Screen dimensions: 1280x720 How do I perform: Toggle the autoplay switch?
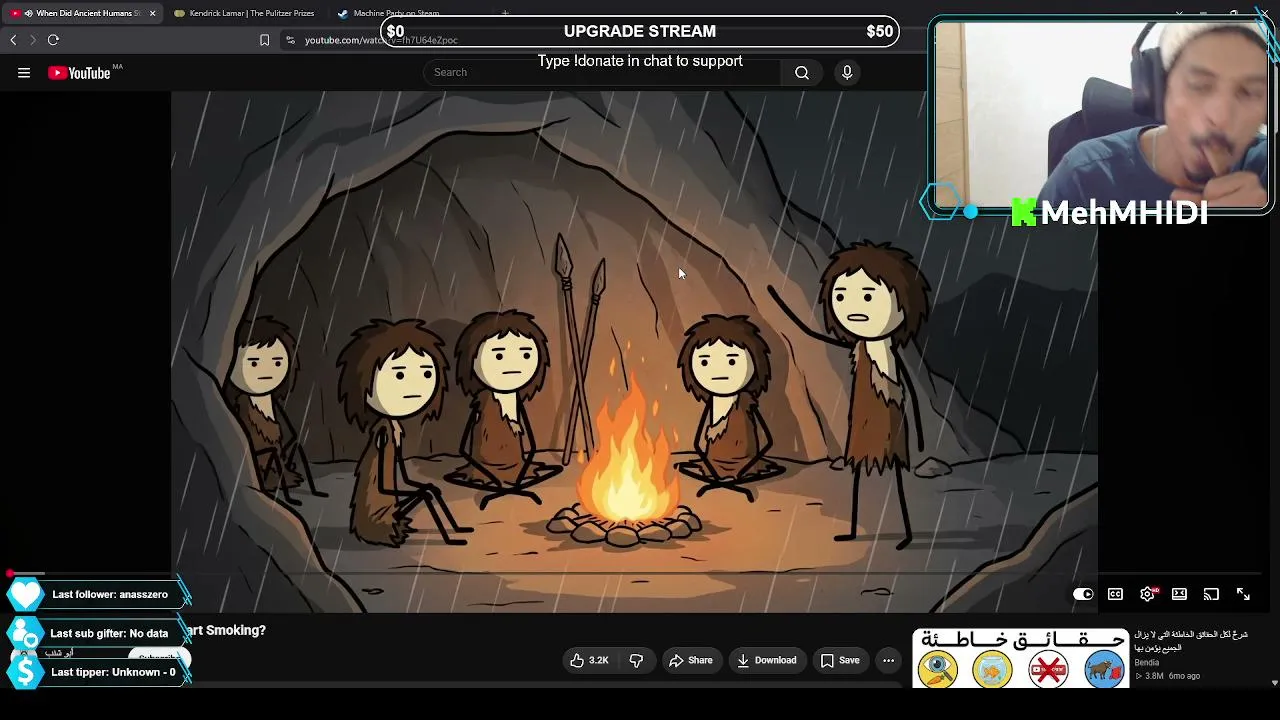tap(1083, 594)
